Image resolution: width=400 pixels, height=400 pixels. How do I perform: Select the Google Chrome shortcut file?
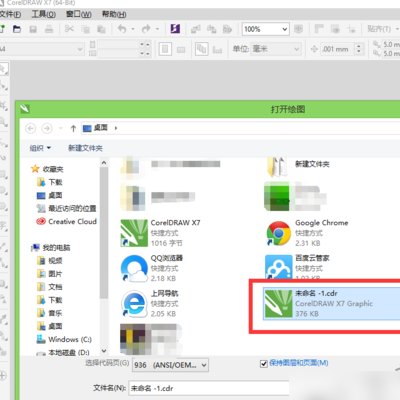click(x=307, y=233)
